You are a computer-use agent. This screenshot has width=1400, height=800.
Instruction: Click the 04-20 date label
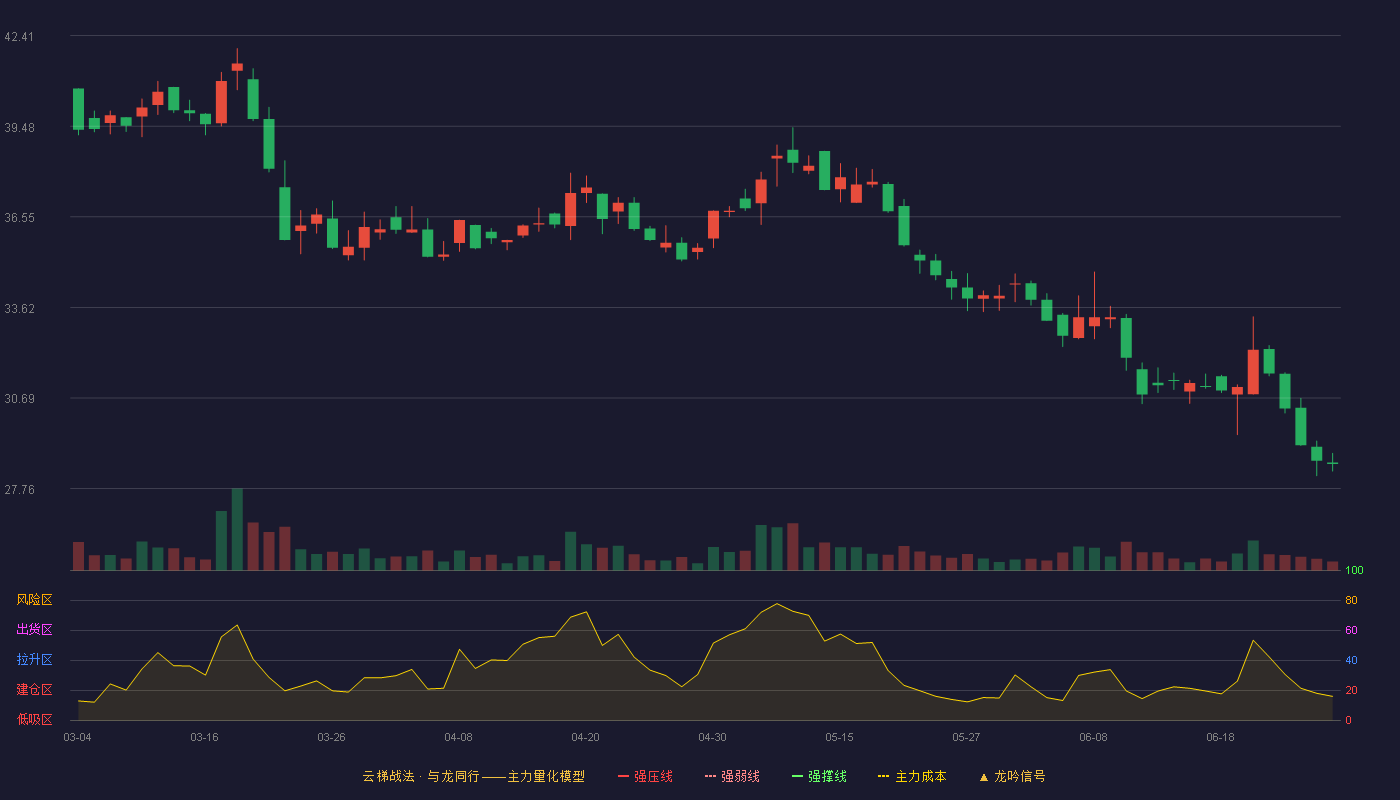coord(585,737)
